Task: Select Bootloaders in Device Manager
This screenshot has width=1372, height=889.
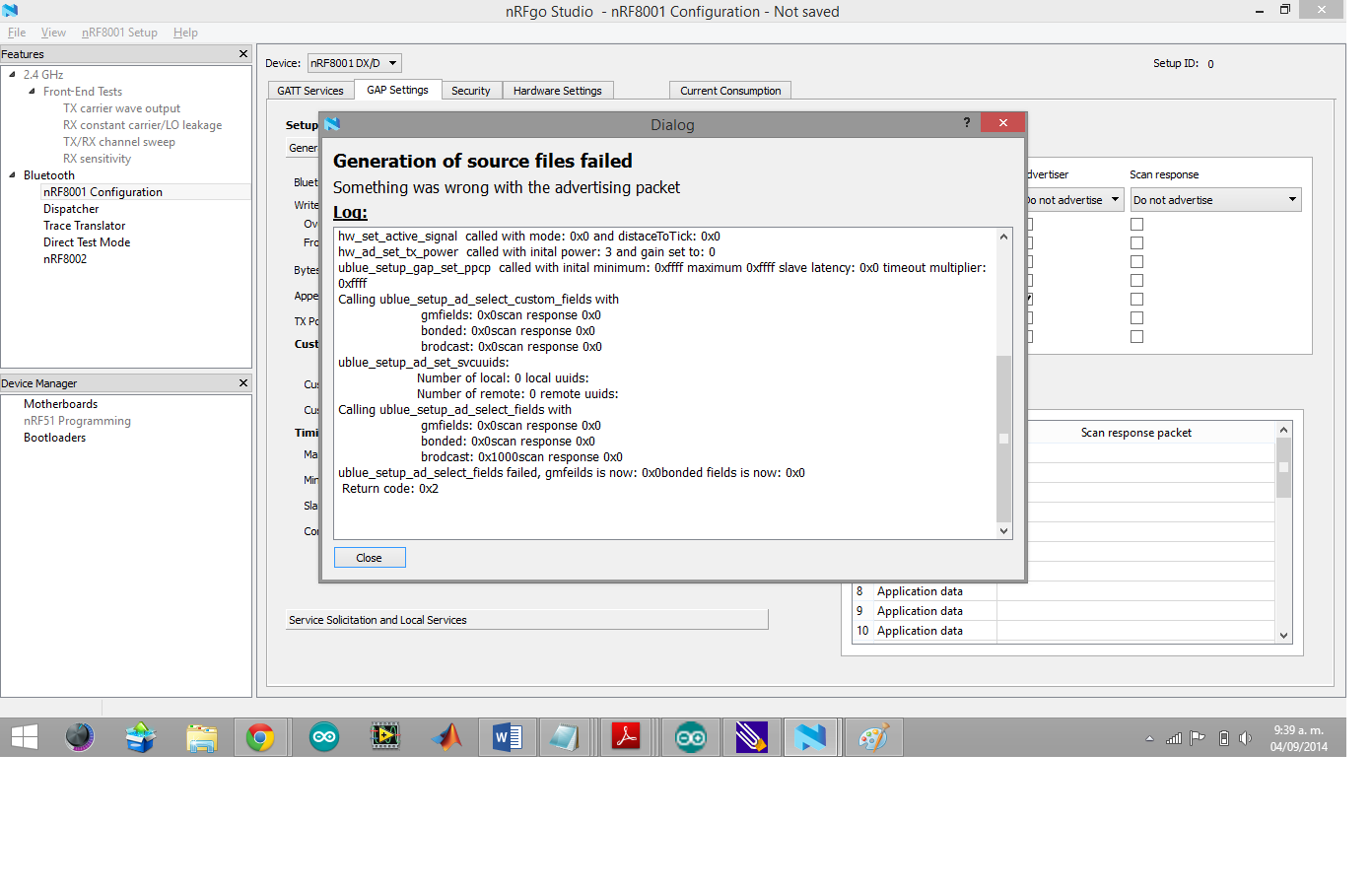Action: tap(55, 438)
